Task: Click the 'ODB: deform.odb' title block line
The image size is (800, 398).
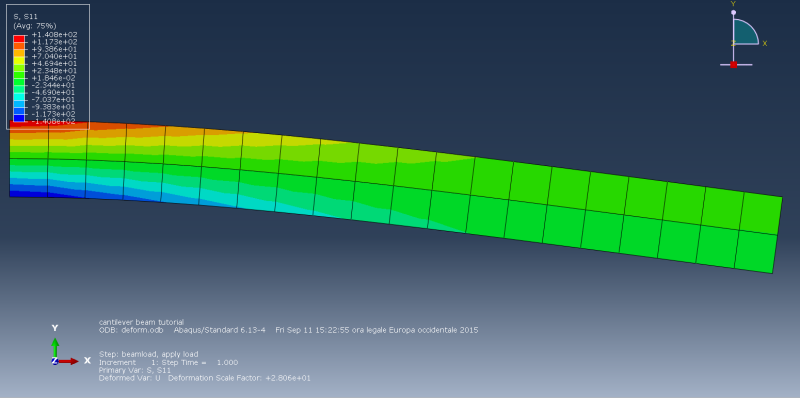Action: (x=131, y=330)
